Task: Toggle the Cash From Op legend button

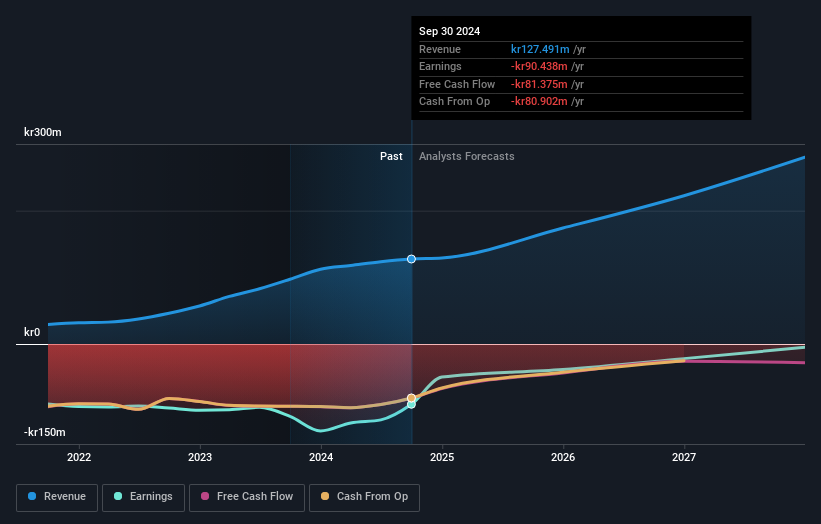Action: coord(364,497)
